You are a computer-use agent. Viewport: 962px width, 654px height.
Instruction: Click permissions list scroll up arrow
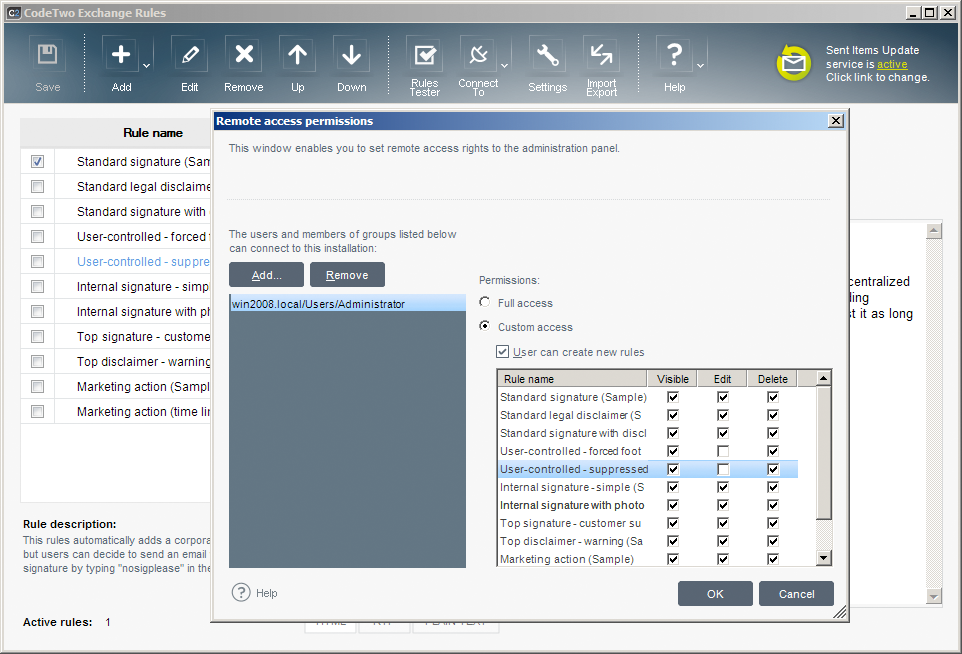pos(824,378)
